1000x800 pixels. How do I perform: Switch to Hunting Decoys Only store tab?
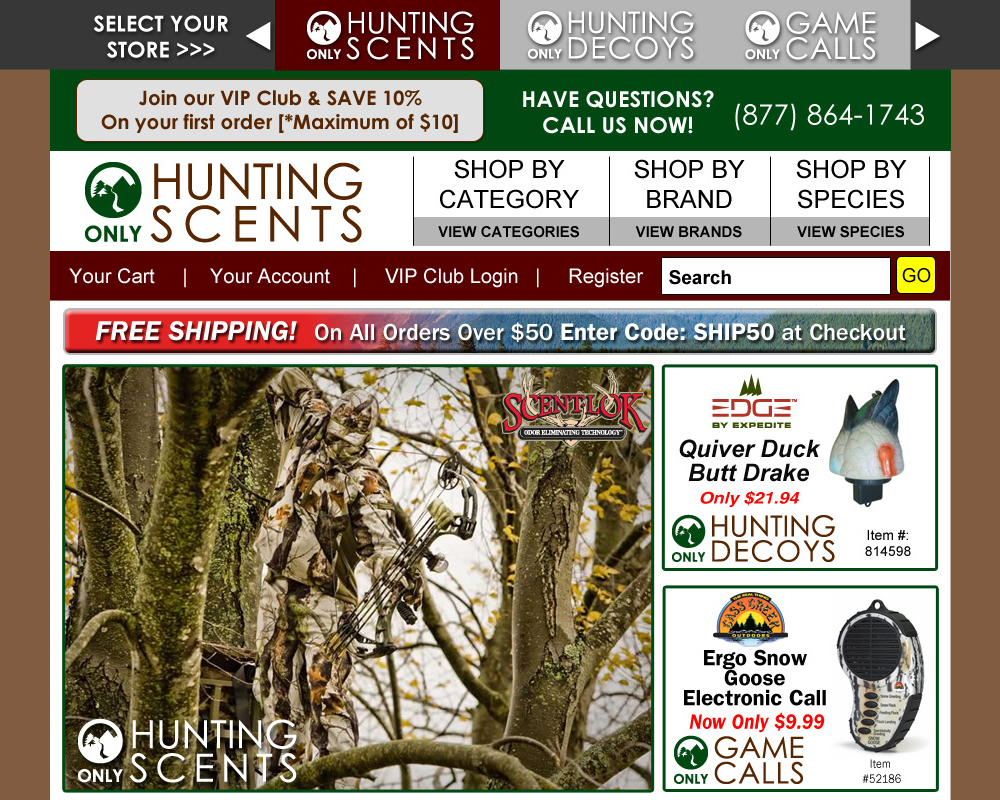click(610, 34)
